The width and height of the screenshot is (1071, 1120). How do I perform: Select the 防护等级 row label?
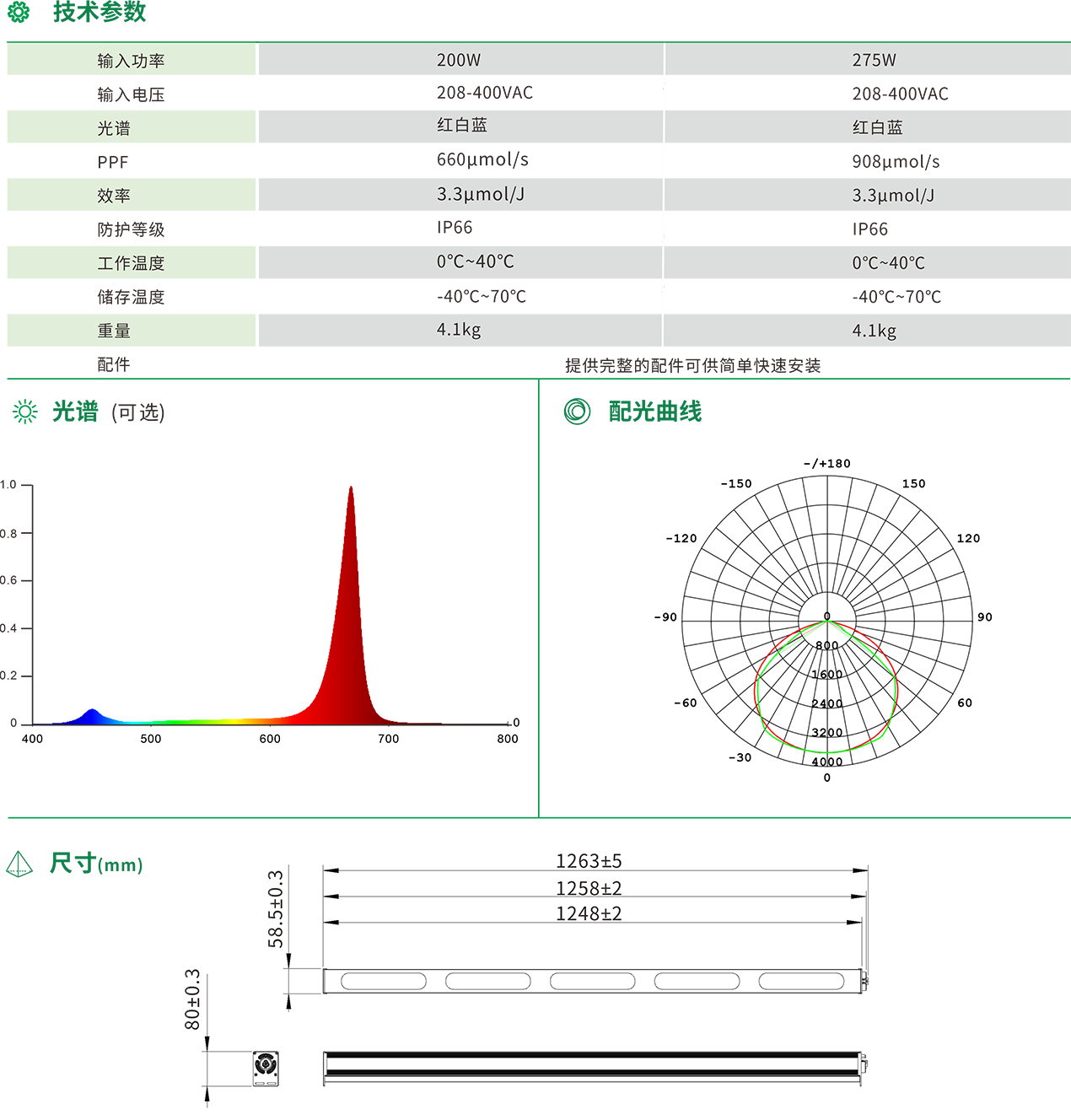(x=131, y=229)
